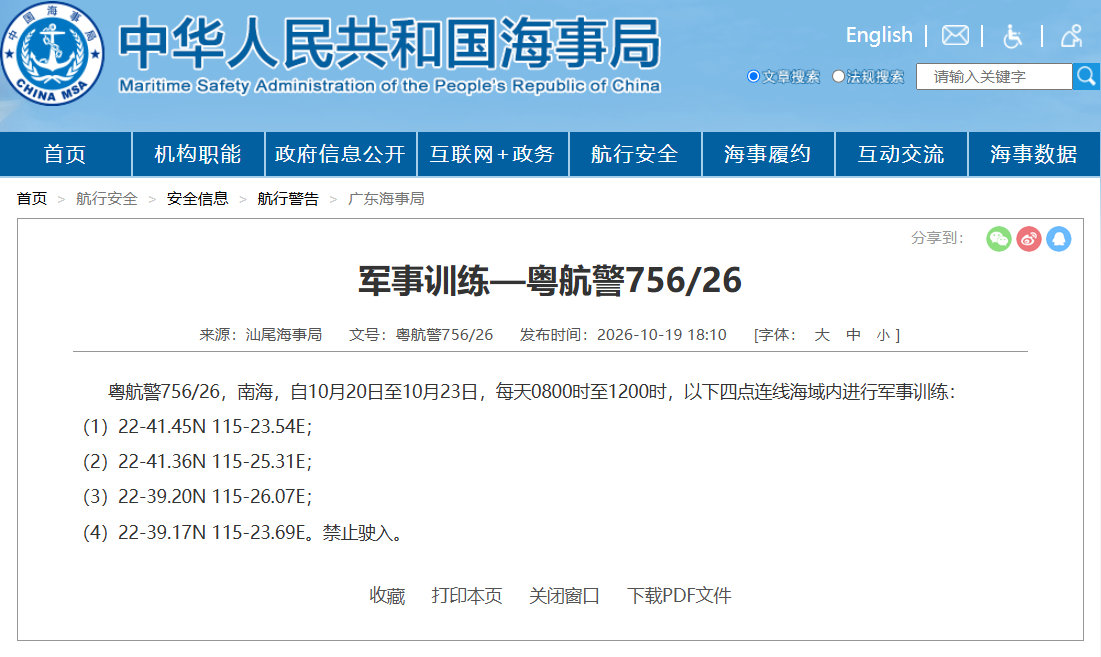Screen dimensions: 1101x657
Task: Share article to WeChat
Action: point(998,239)
